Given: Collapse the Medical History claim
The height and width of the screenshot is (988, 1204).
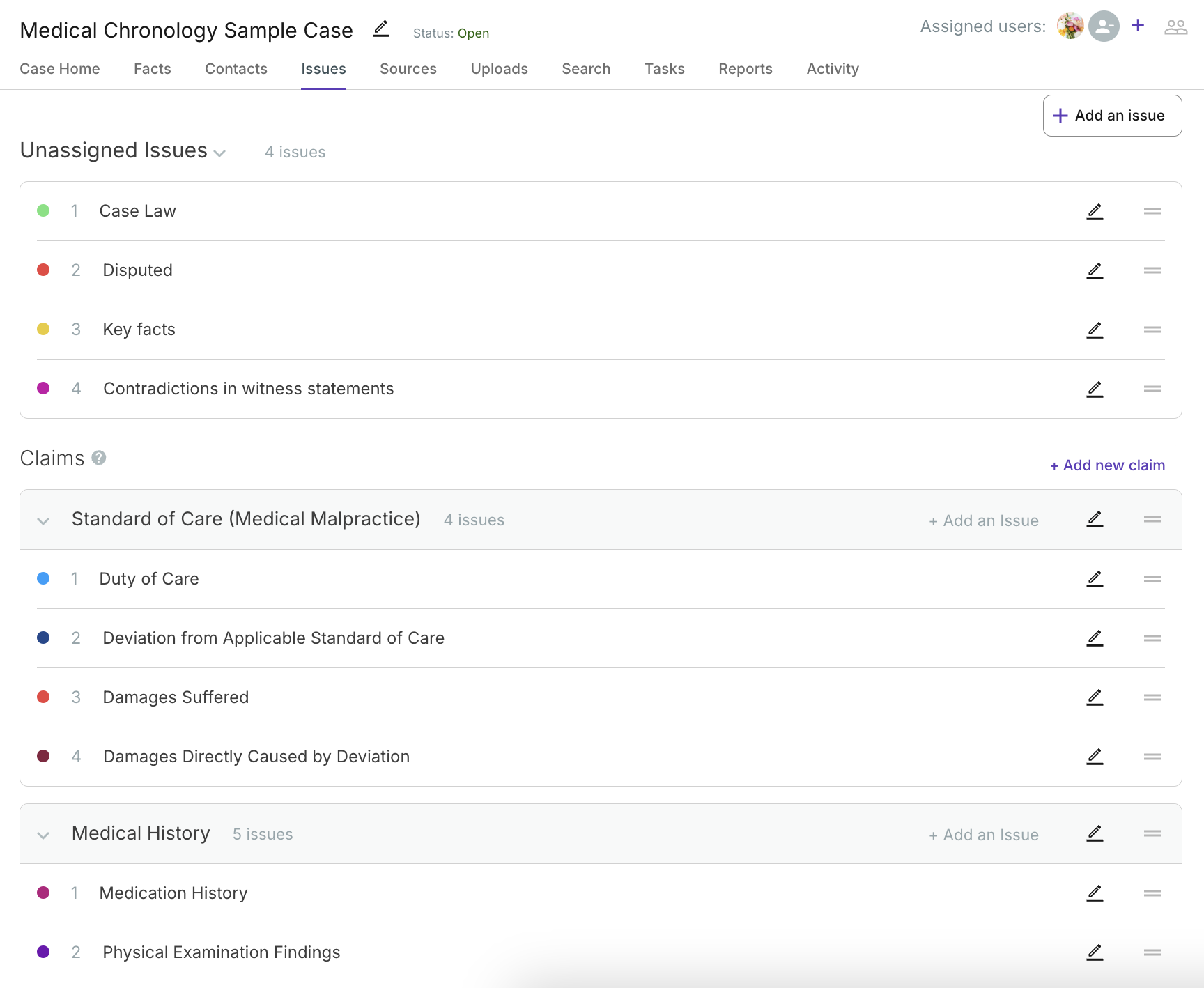Looking at the screenshot, I should pyautogui.click(x=43, y=835).
